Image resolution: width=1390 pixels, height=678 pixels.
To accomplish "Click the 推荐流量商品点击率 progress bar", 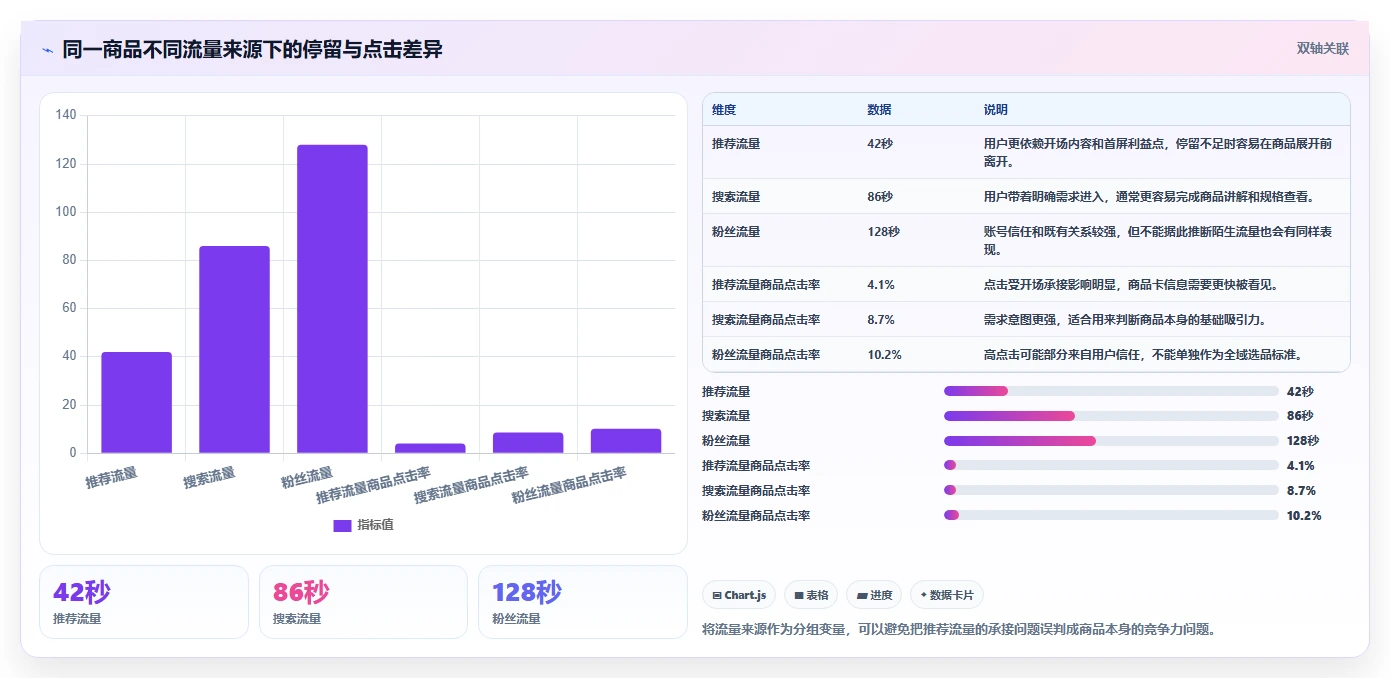I will tap(1111, 465).
